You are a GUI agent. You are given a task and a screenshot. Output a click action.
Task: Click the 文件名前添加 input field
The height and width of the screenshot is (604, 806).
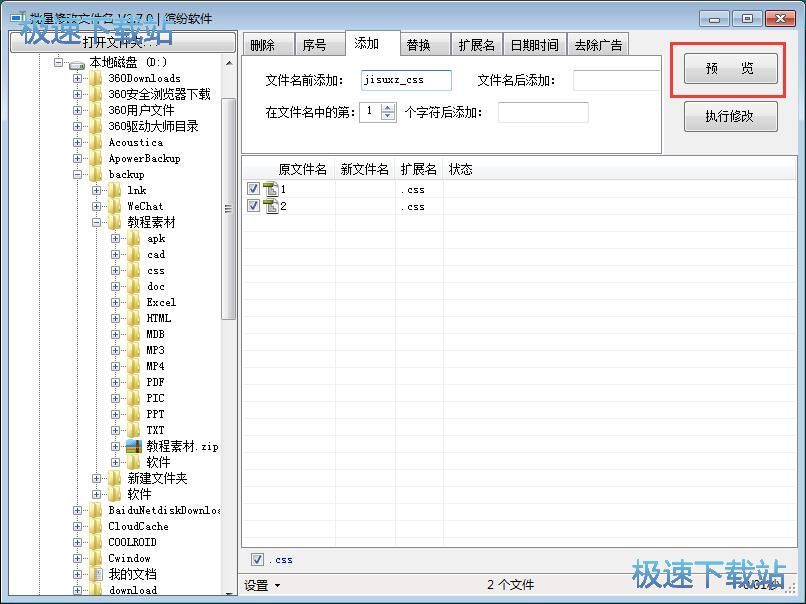[406, 80]
